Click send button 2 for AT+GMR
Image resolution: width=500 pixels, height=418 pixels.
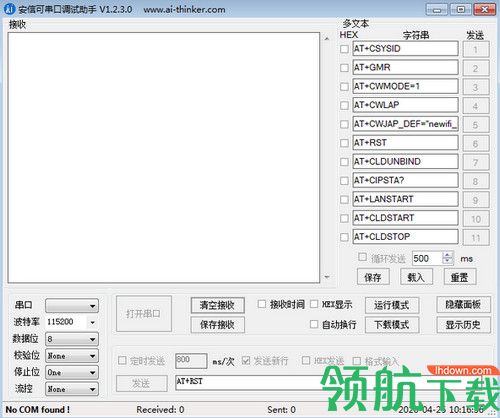(476, 68)
